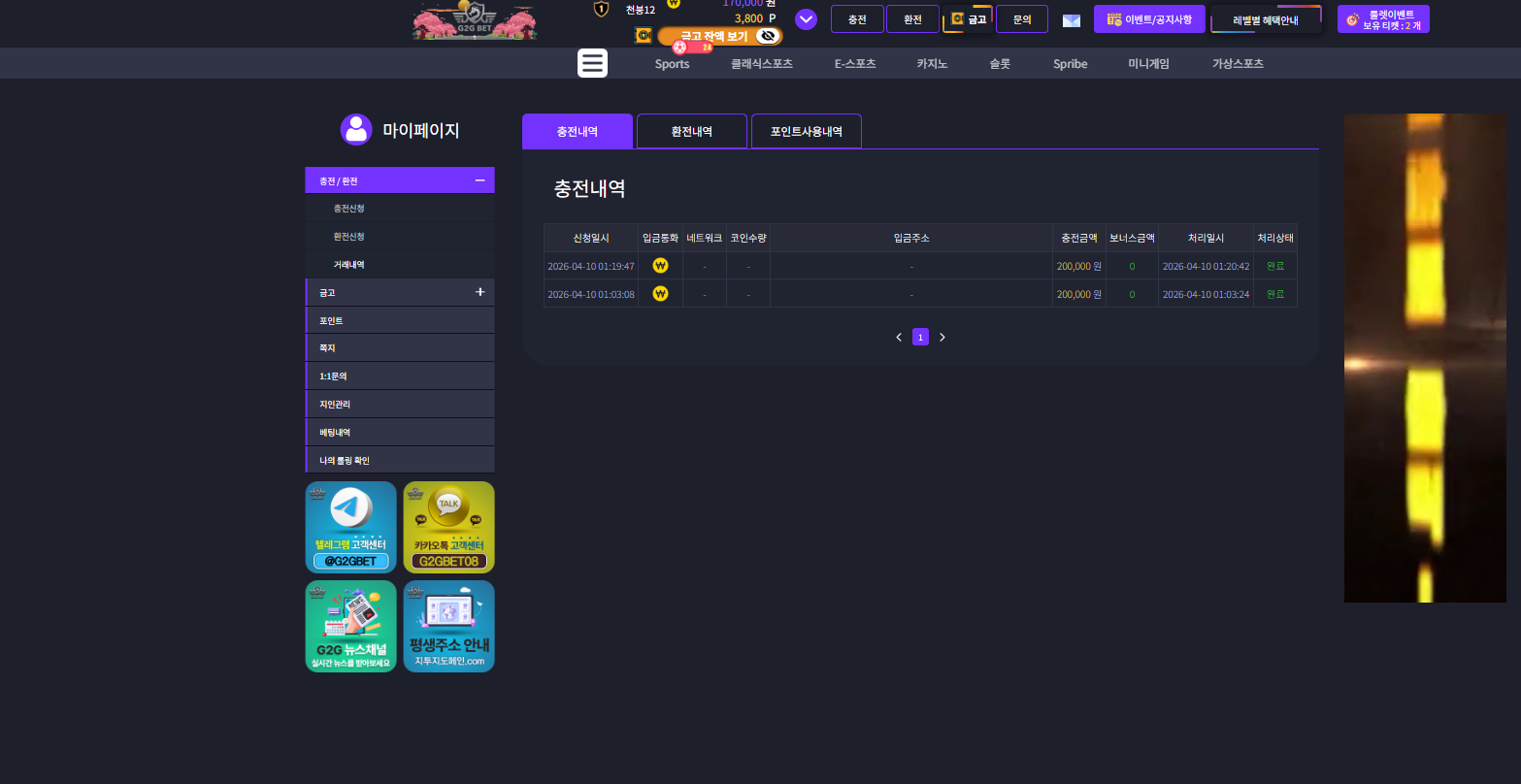Collapse the 충전 / 환전 sidebar section

[479, 180]
